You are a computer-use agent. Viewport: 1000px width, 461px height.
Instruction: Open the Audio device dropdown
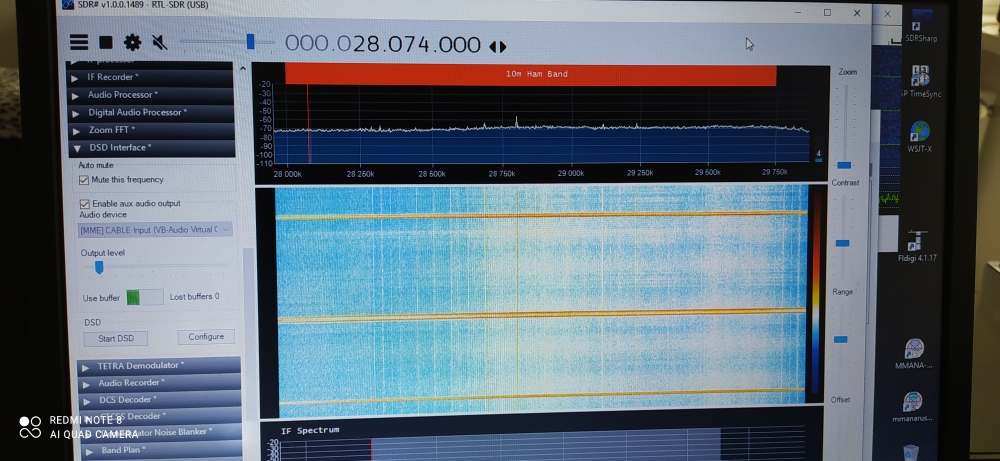(155, 229)
